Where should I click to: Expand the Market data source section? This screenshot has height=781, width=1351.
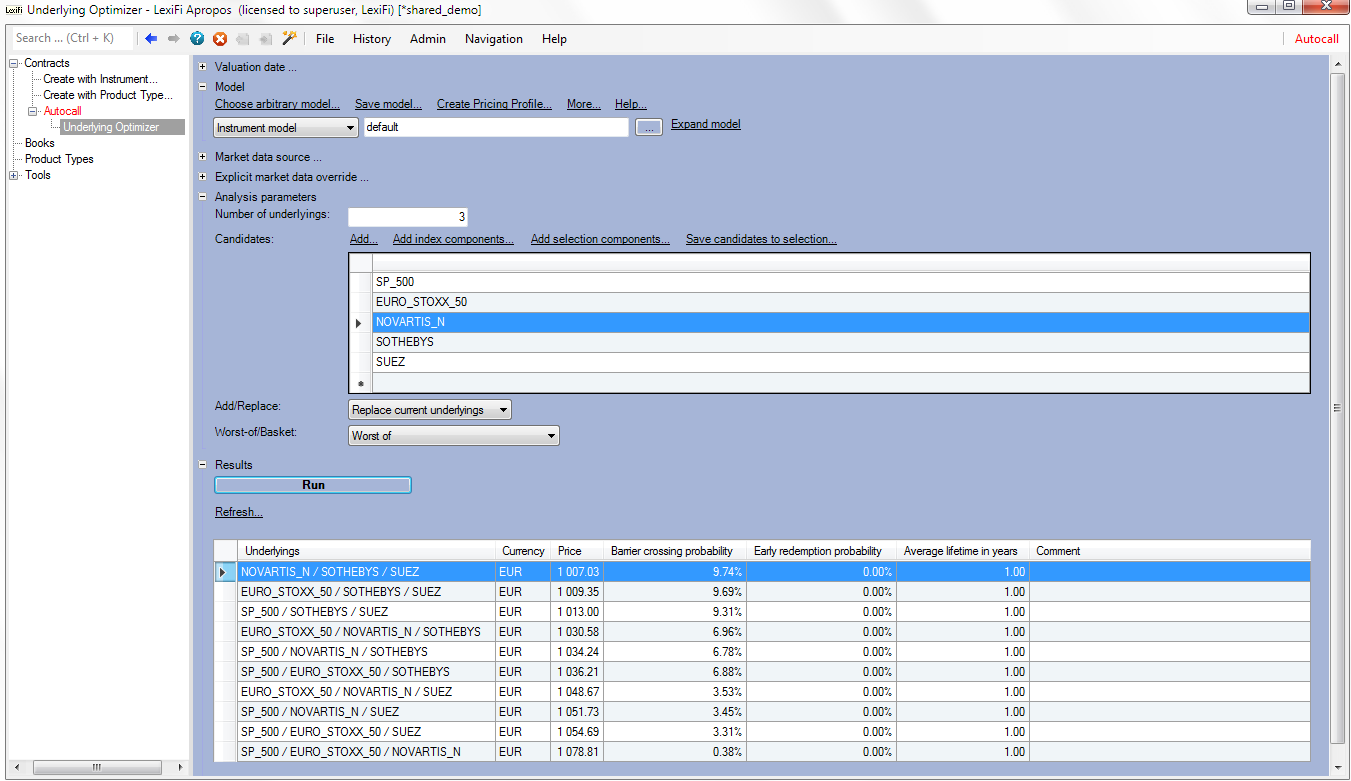click(203, 157)
